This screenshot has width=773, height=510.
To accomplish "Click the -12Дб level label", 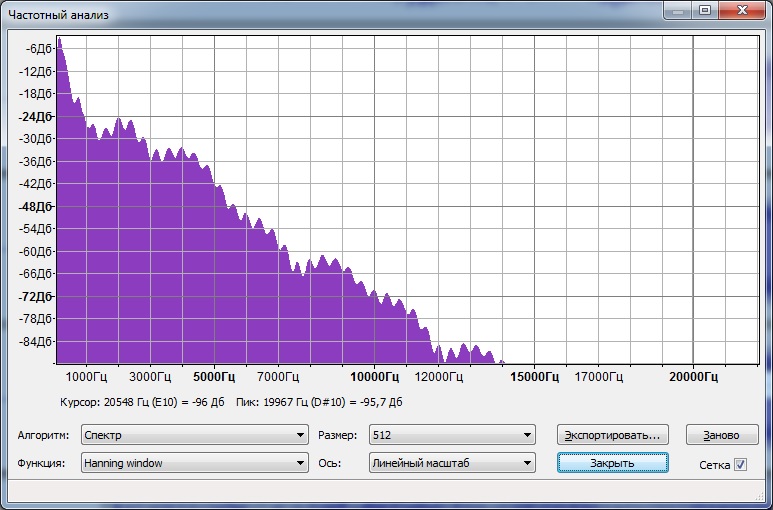I will coord(35,71).
